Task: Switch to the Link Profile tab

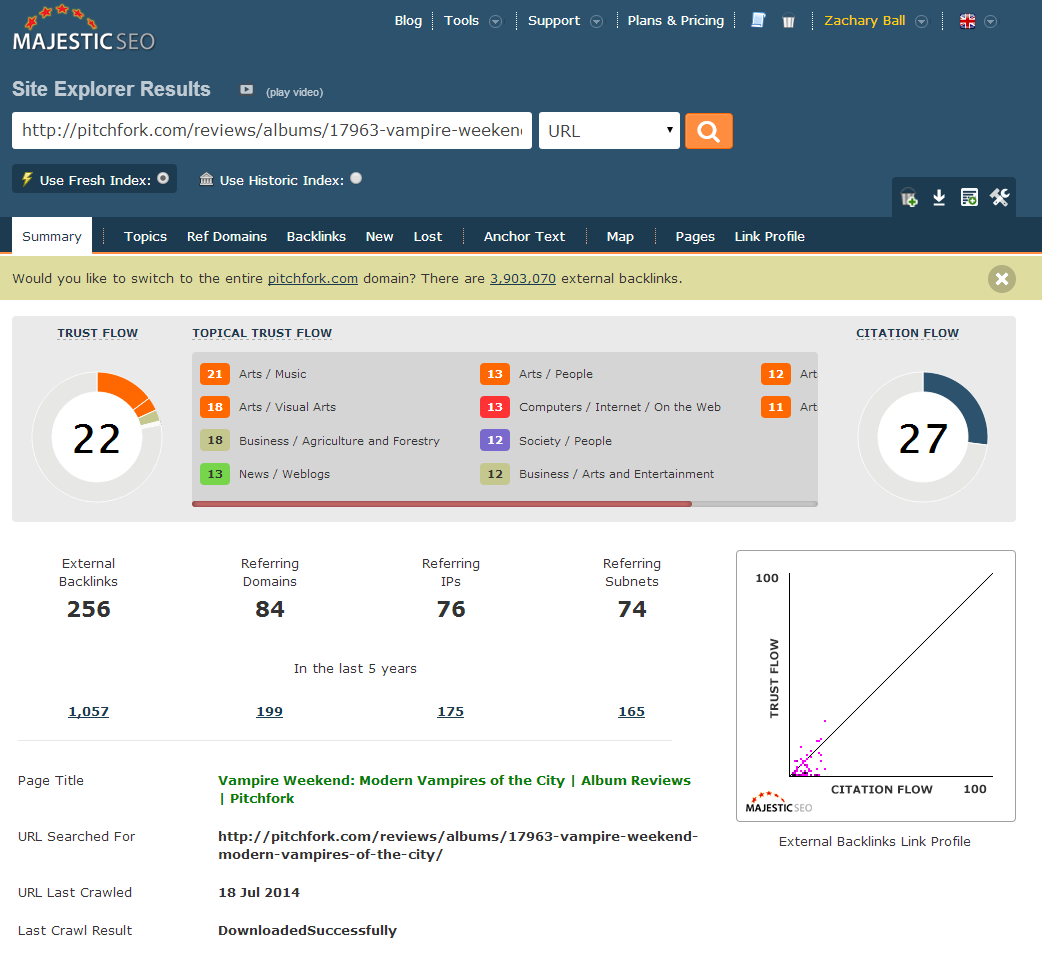Action: coord(770,237)
